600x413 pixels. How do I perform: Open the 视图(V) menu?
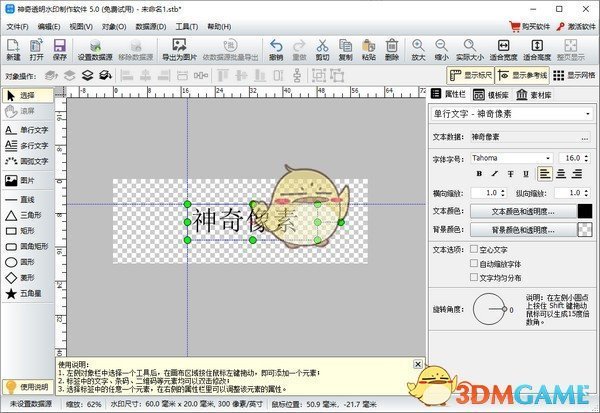(81, 27)
